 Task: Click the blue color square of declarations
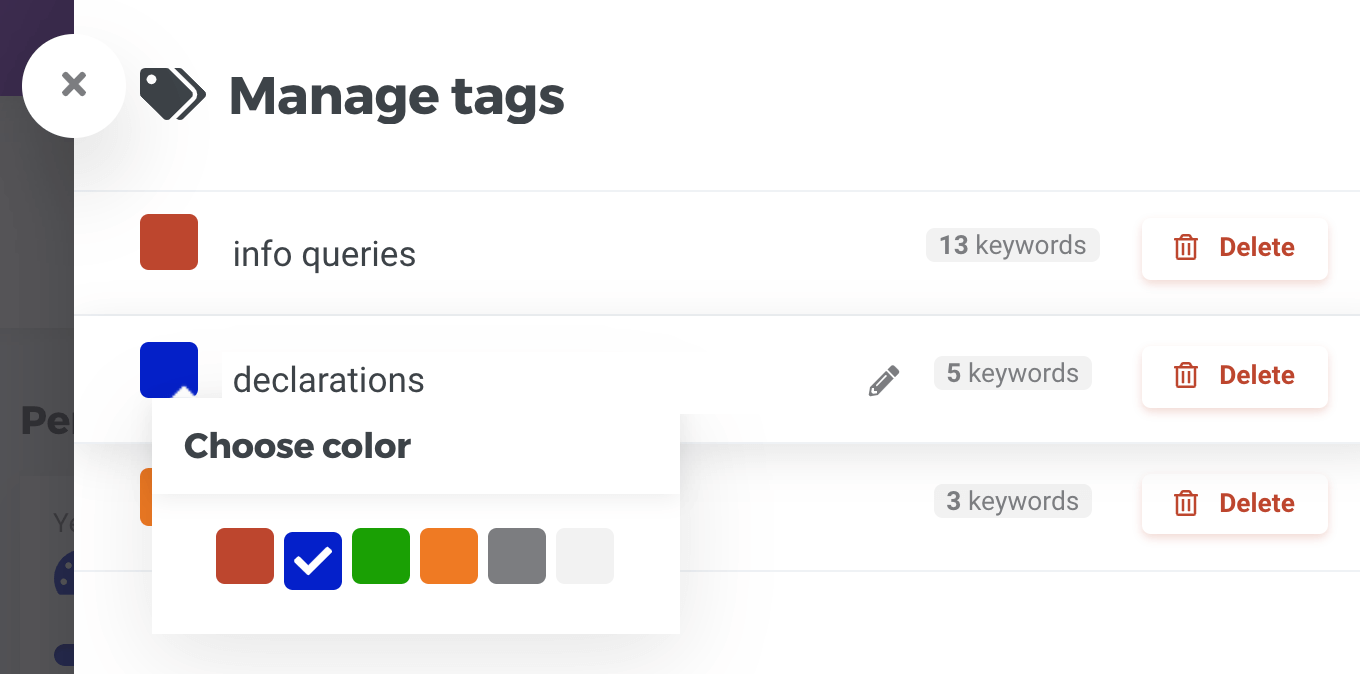pos(169,370)
